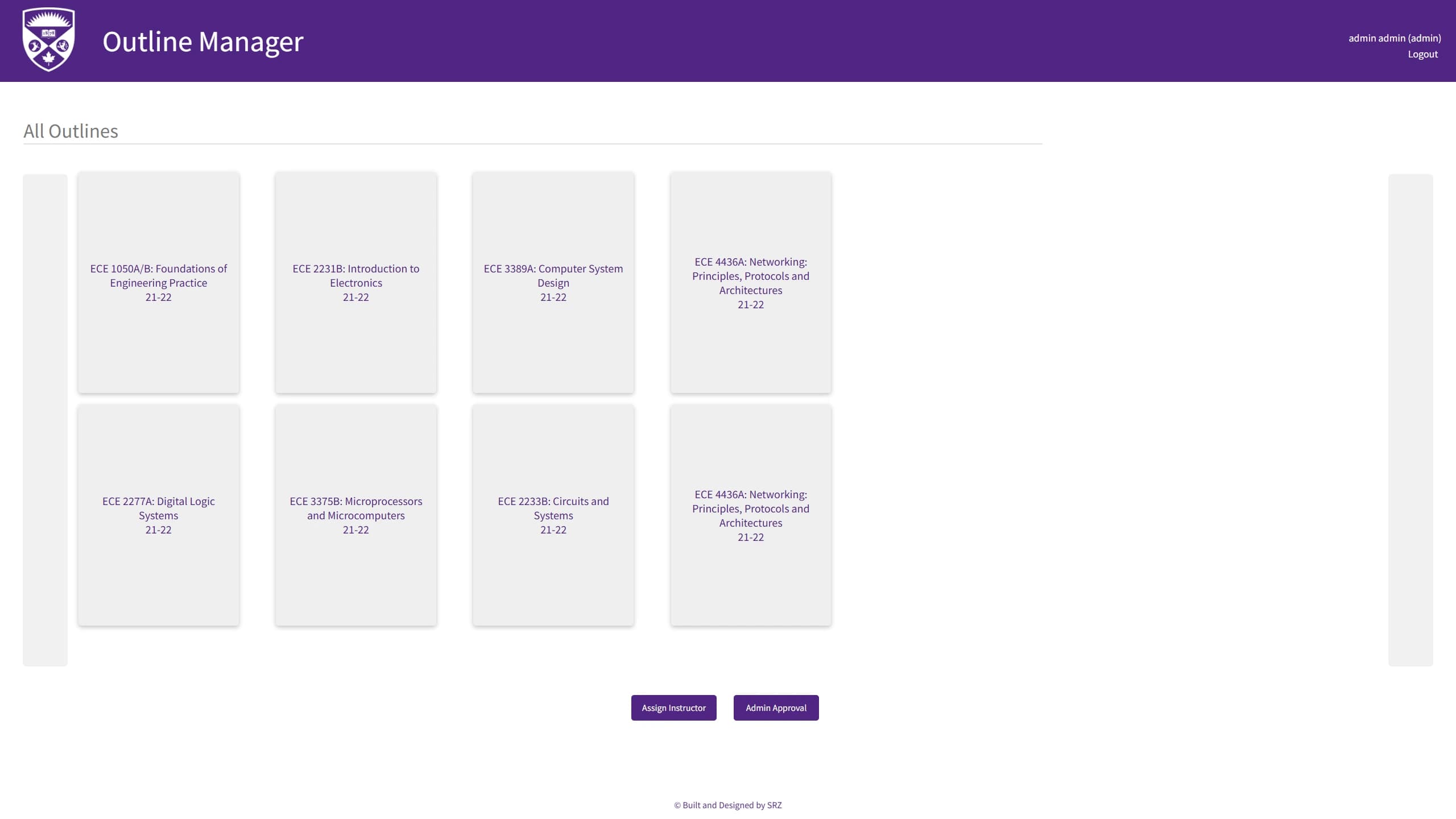Select ECE 3375B Microprocessors and Microcomputers card
Viewport: 1456px width, 819px height.
355,515
